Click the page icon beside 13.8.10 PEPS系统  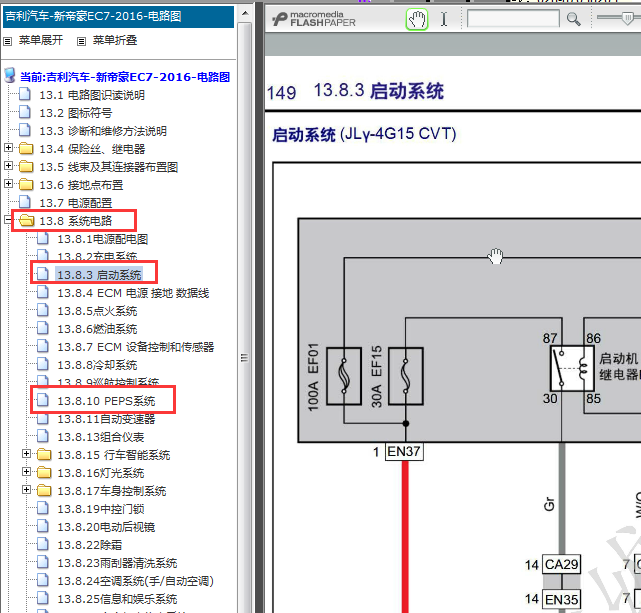[43, 400]
